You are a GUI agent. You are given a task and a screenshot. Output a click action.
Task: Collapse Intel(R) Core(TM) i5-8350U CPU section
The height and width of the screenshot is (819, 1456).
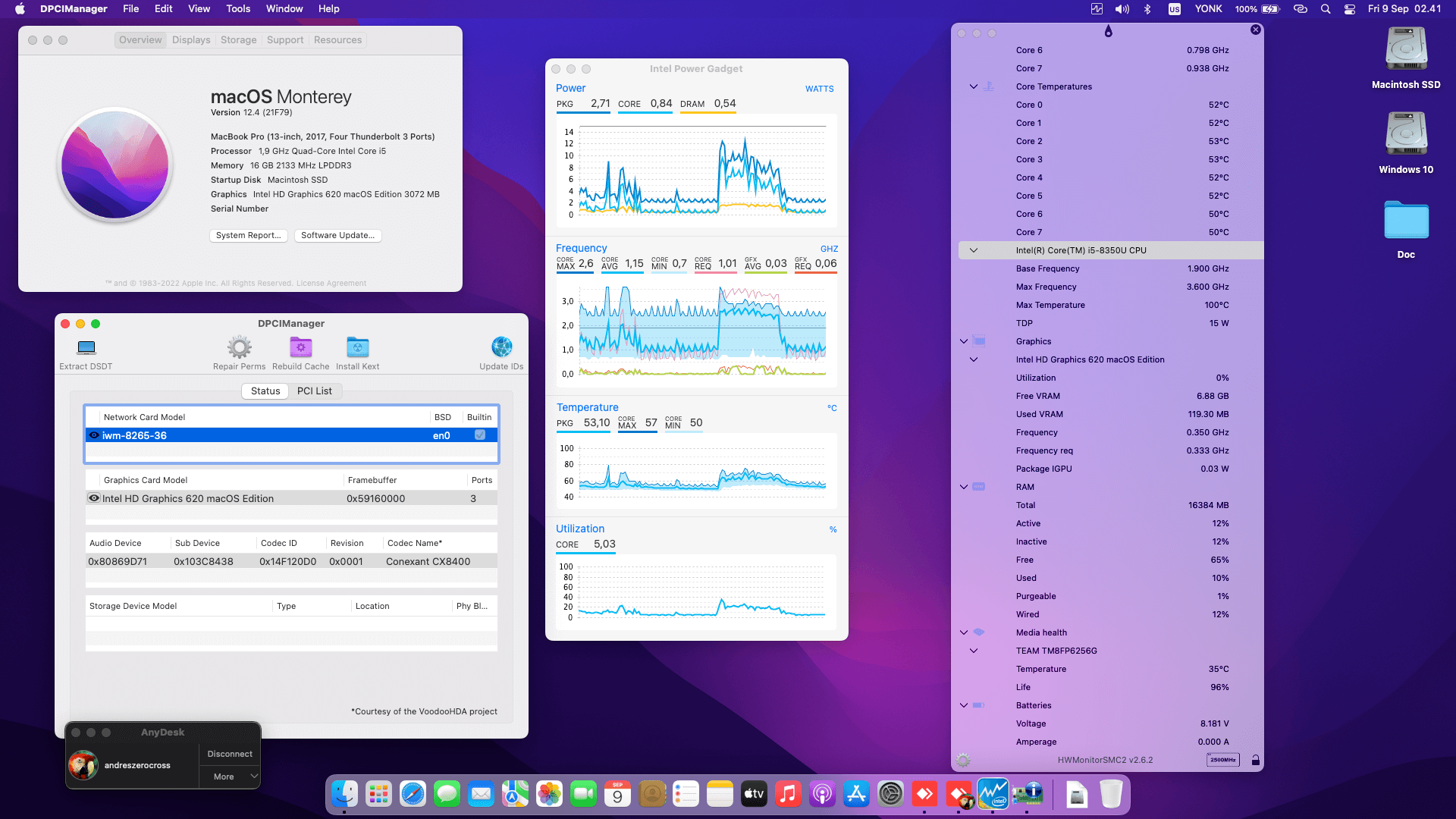[x=974, y=250]
